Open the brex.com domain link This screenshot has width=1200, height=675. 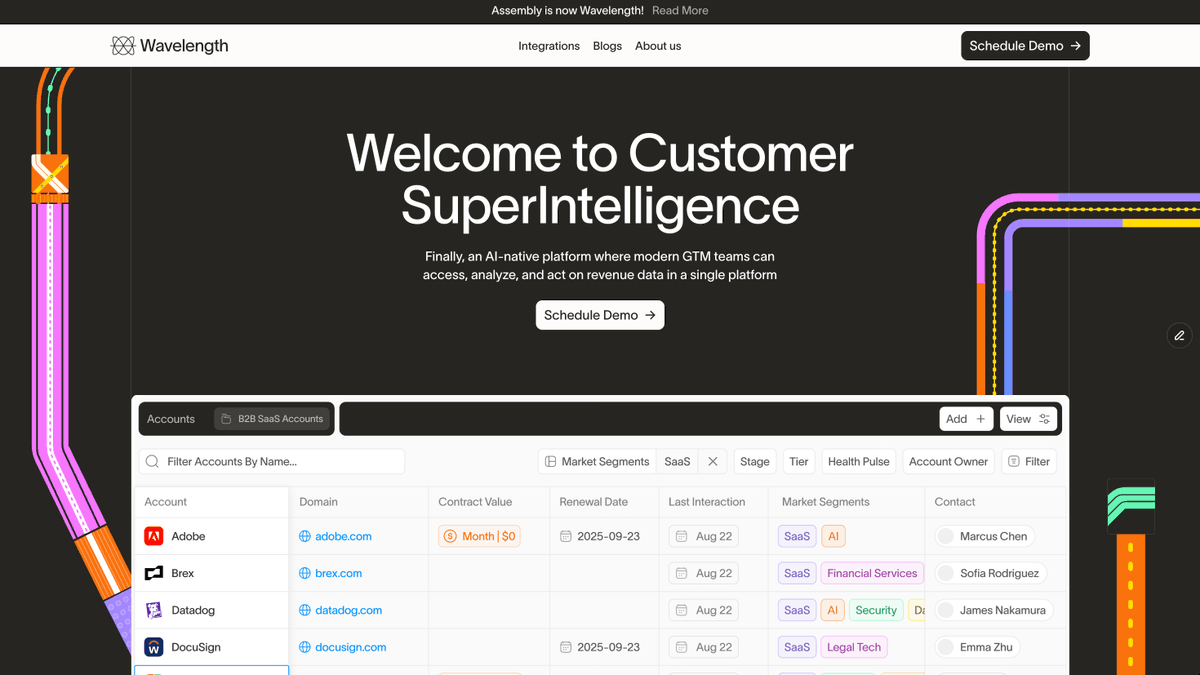point(338,574)
